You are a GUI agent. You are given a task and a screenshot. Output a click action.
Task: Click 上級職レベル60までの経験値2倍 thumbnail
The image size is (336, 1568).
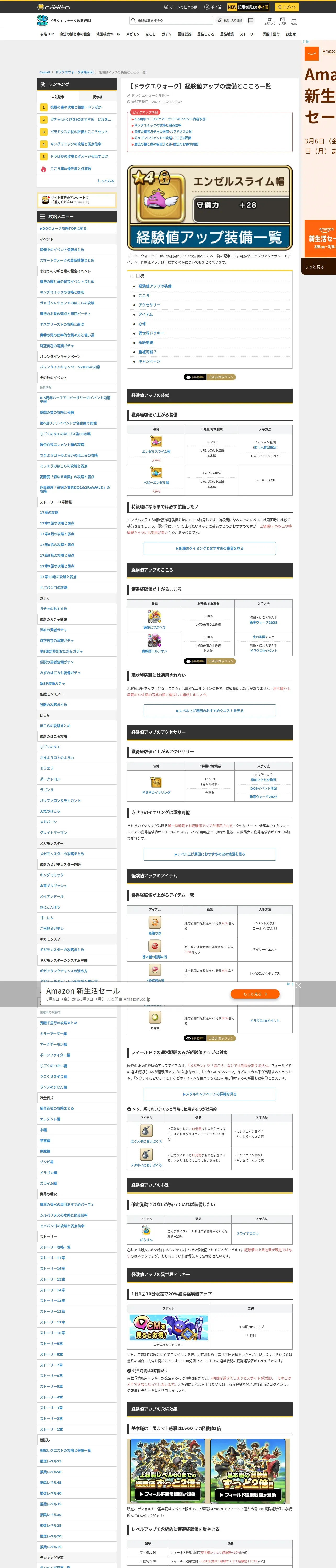point(167,1471)
